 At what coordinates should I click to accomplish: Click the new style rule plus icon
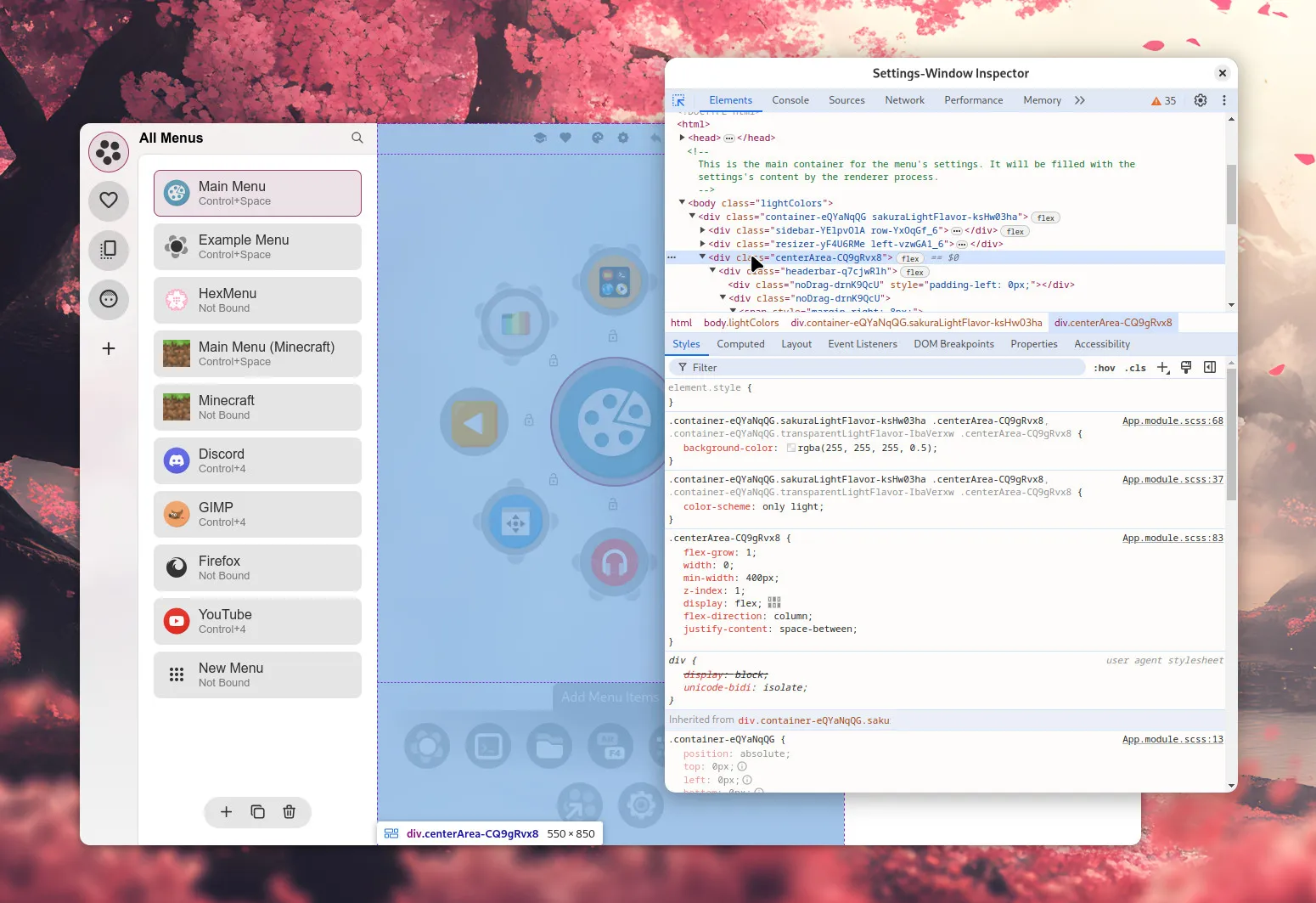[x=1162, y=368]
